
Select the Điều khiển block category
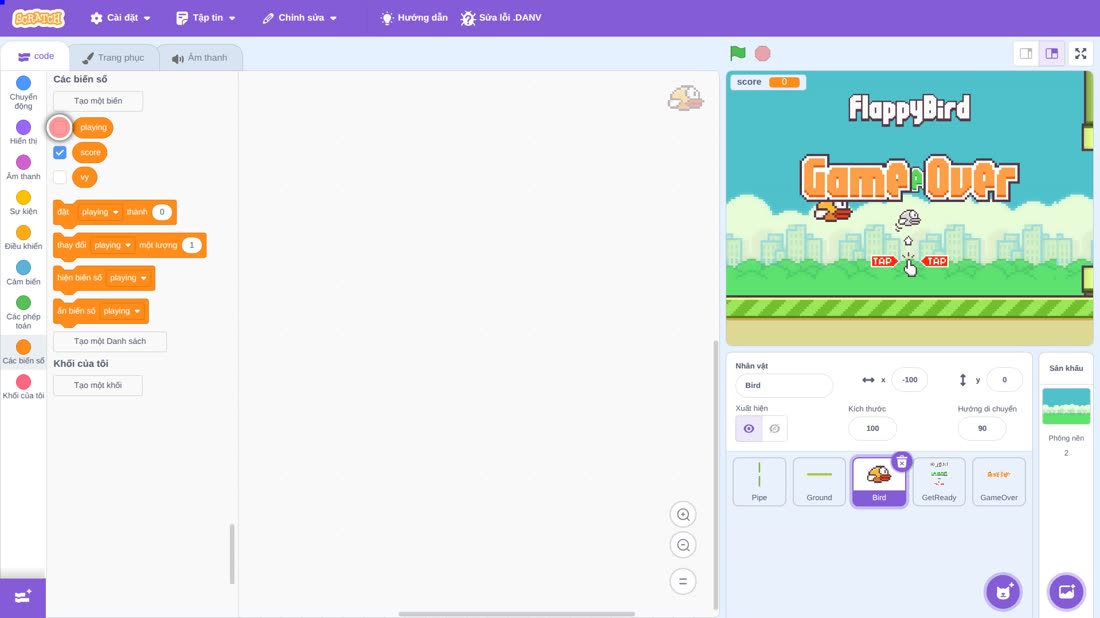click(x=23, y=238)
